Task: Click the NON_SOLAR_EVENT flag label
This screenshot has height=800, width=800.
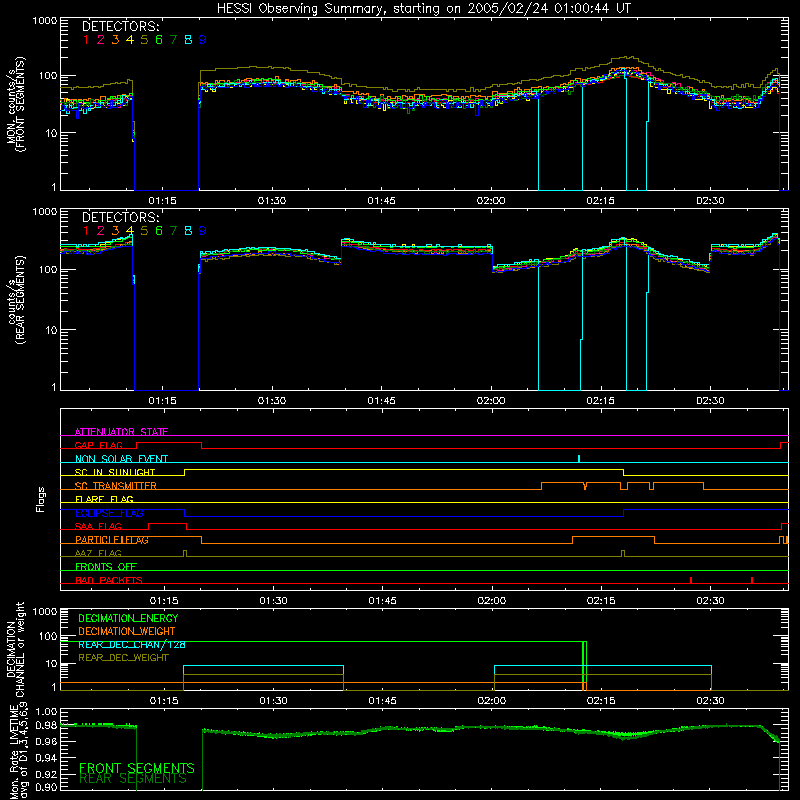Action: (x=121, y=459)
